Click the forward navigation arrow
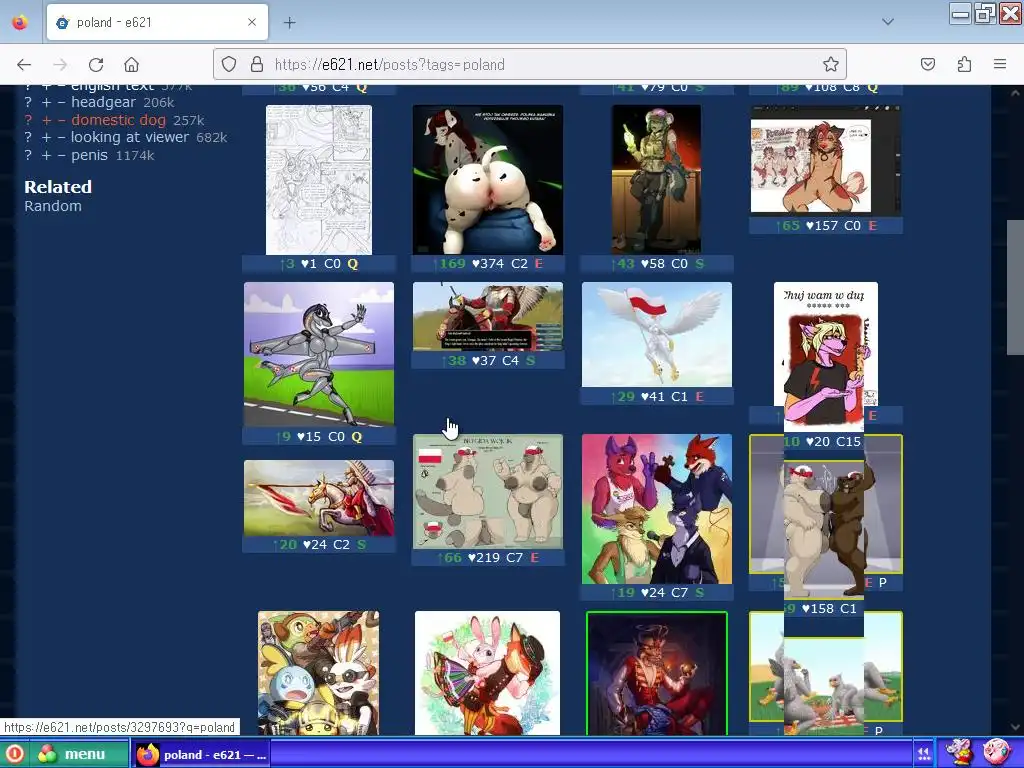1024x768 pixels. [60, 64]
